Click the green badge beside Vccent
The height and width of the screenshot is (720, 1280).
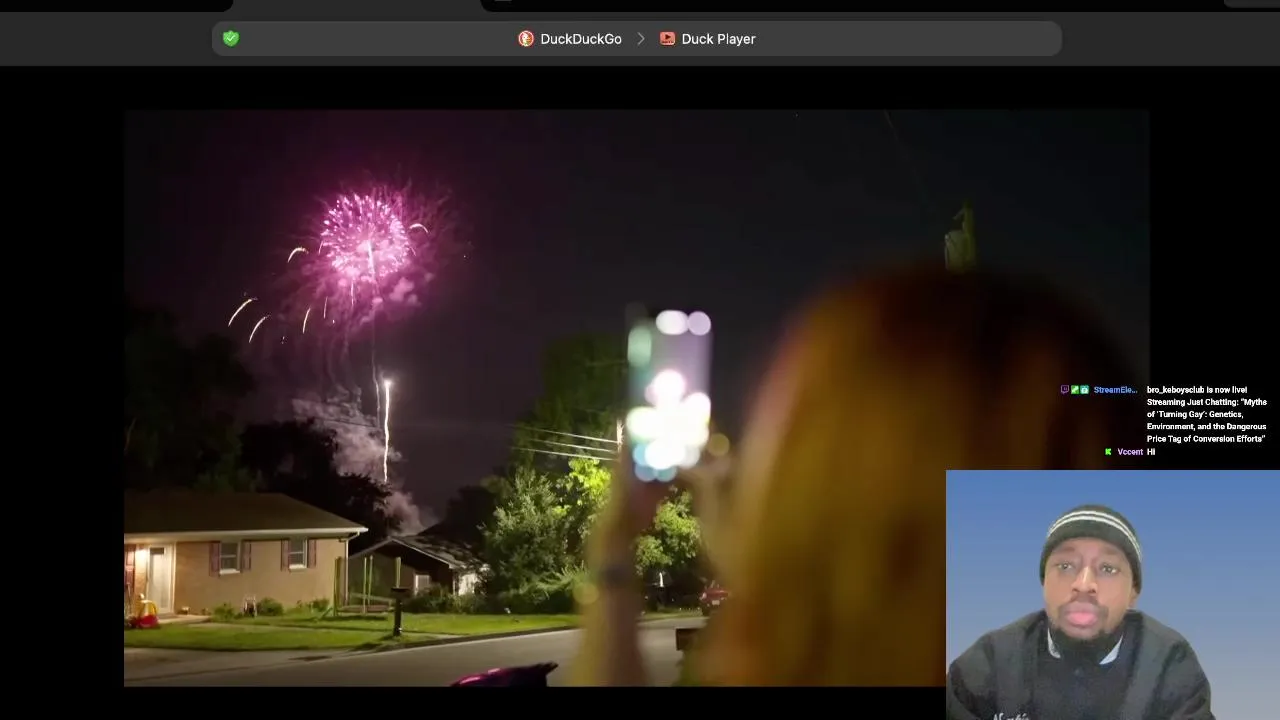(x=1108, y=452)
